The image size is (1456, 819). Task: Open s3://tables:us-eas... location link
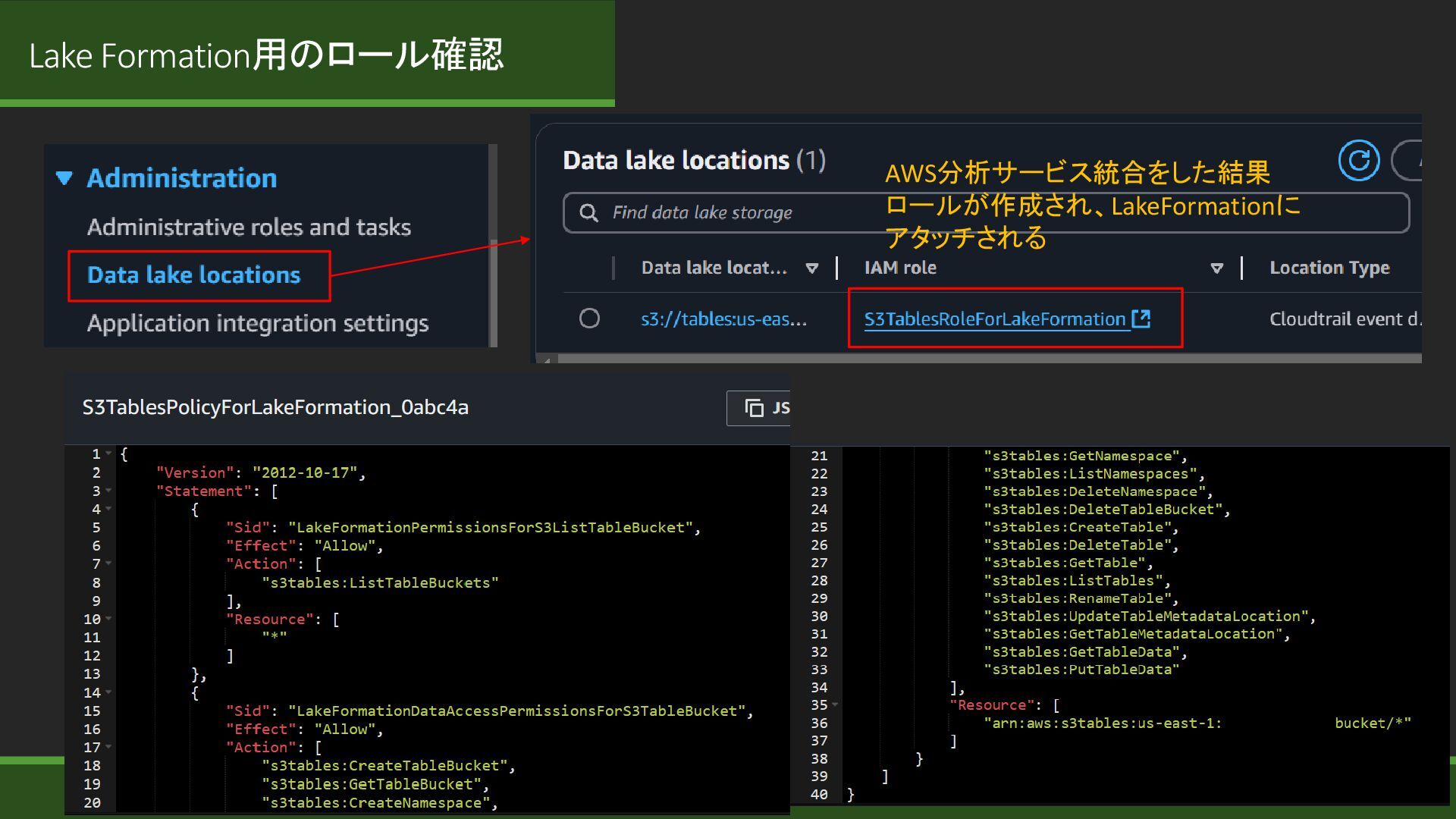723,319
